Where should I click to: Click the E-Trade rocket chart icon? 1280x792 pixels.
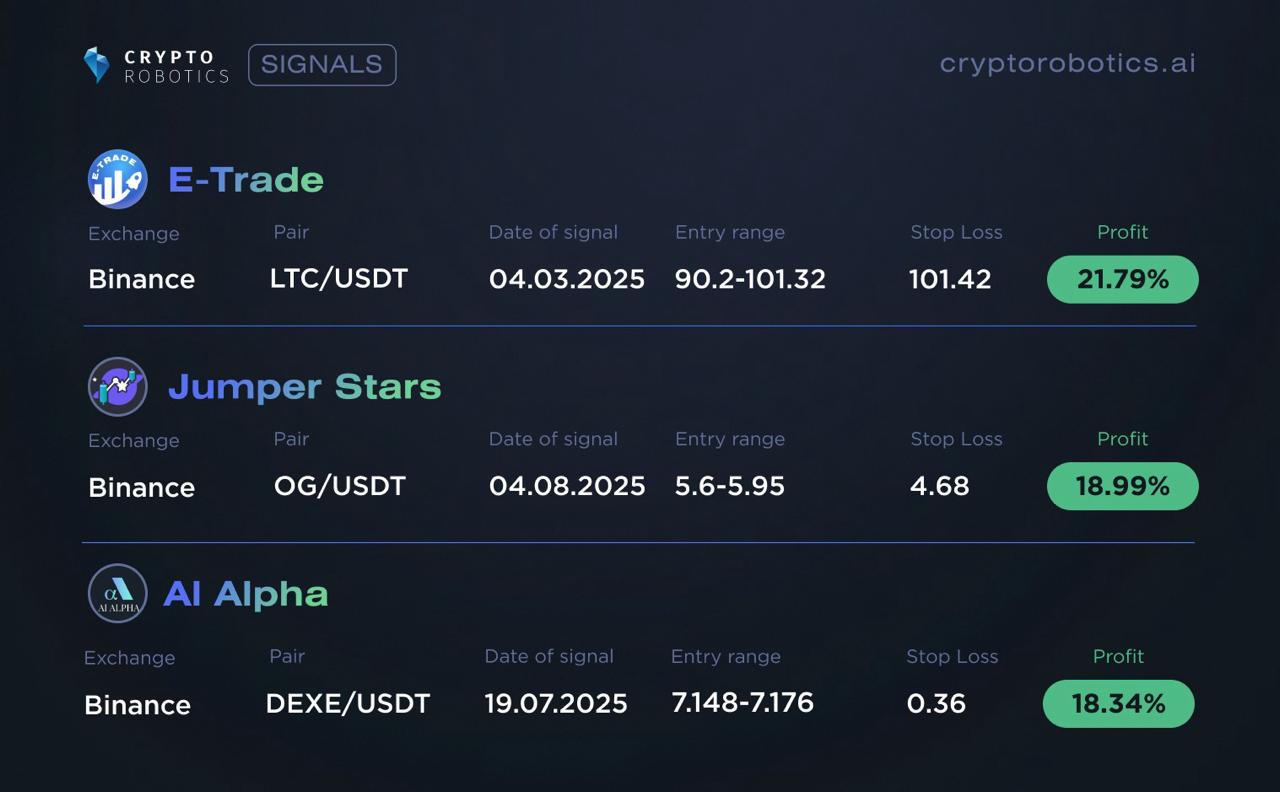click(118, 179)
